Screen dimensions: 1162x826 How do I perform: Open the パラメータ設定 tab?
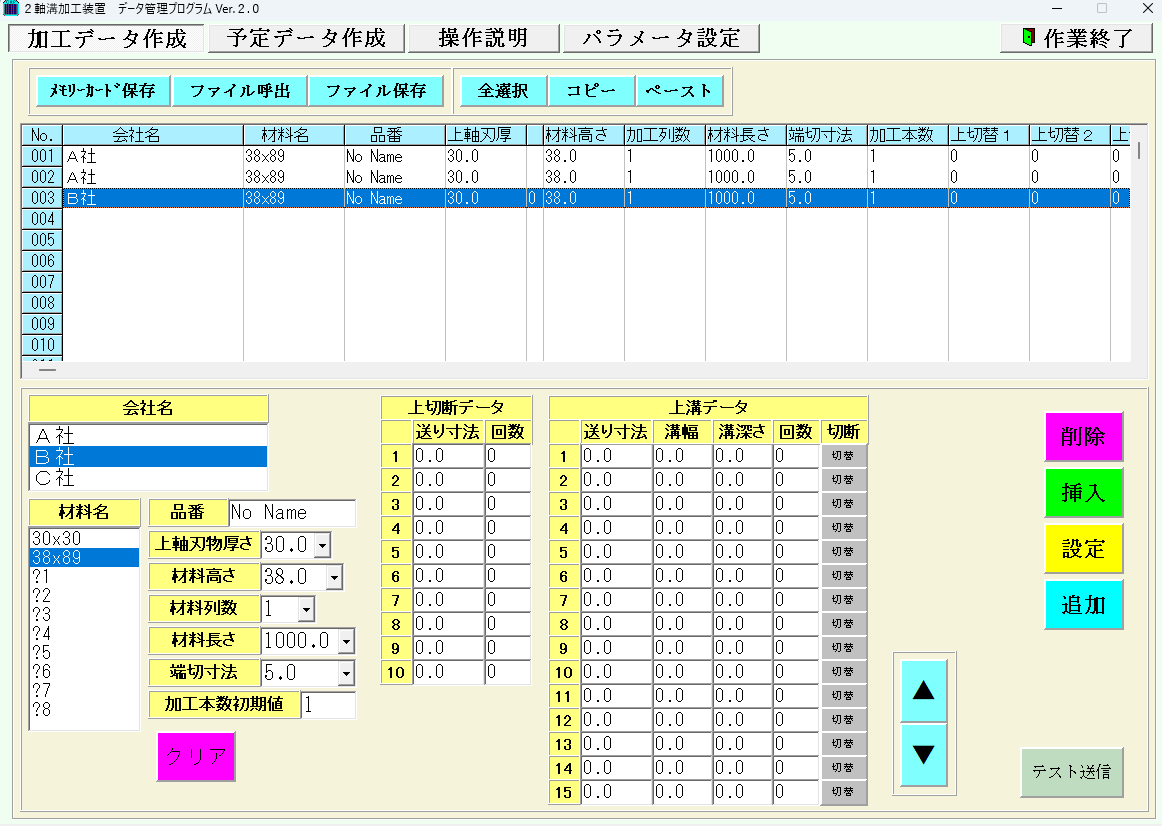click(662, 38)
